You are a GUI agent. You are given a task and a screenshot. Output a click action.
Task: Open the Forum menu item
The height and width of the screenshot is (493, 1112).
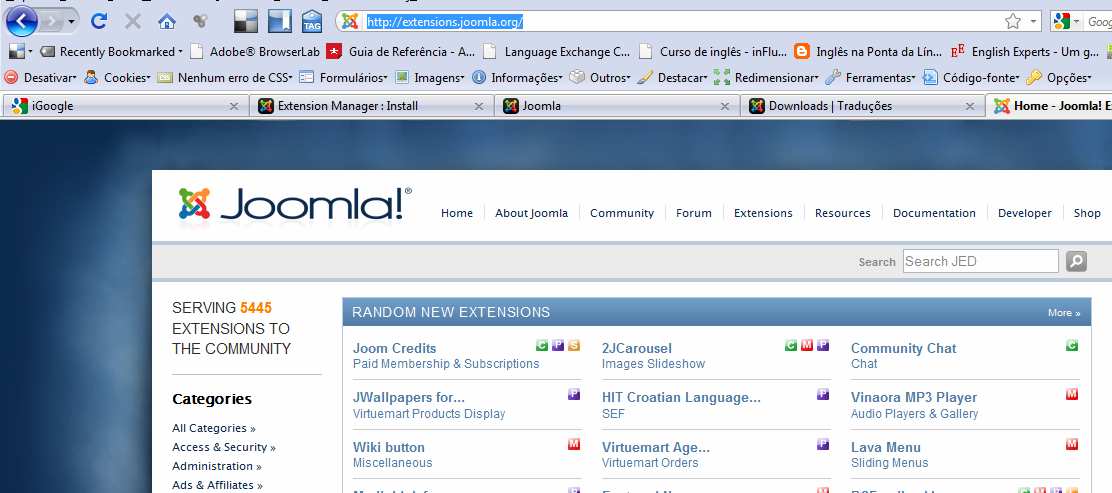[694, 213]
